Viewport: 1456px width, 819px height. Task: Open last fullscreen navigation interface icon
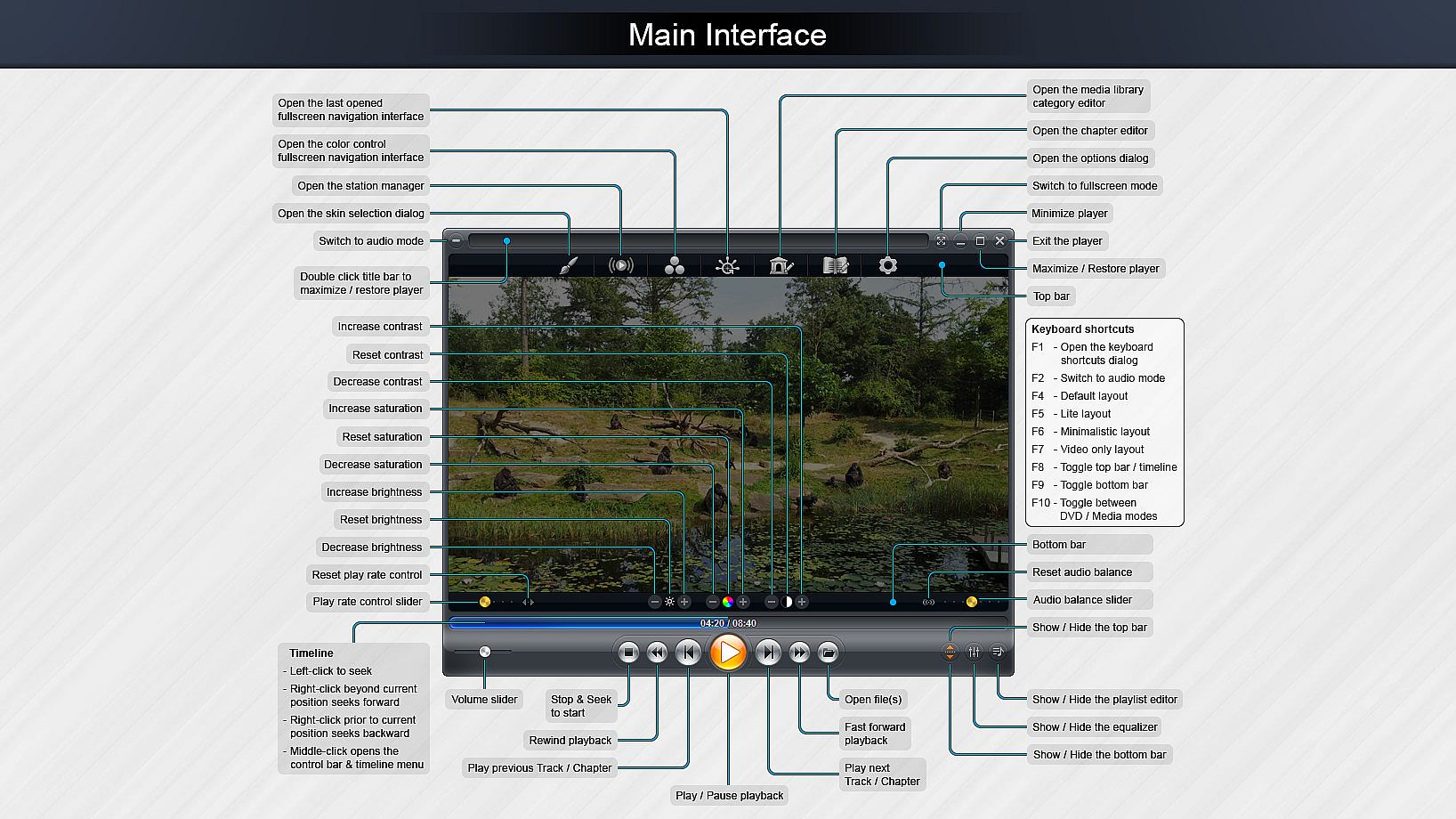point(727,265)
